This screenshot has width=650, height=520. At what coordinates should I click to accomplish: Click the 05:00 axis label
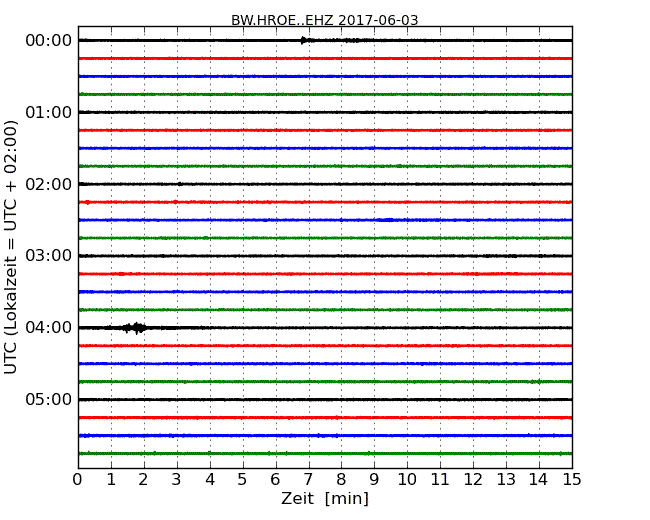[x=49, y=399]
